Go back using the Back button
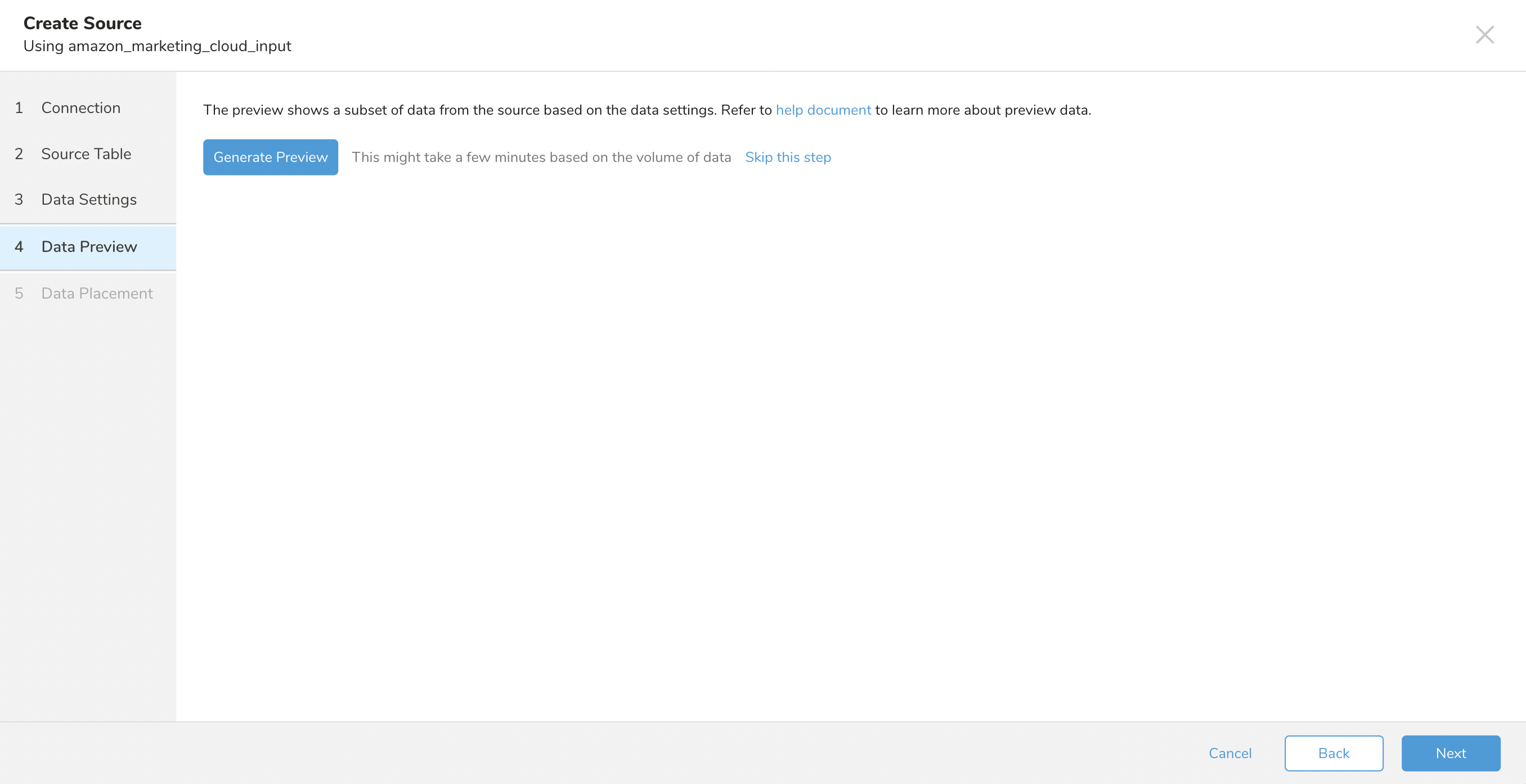Screen dimensions: 1526x784 pyautogui.click(x=1333, y=753)
